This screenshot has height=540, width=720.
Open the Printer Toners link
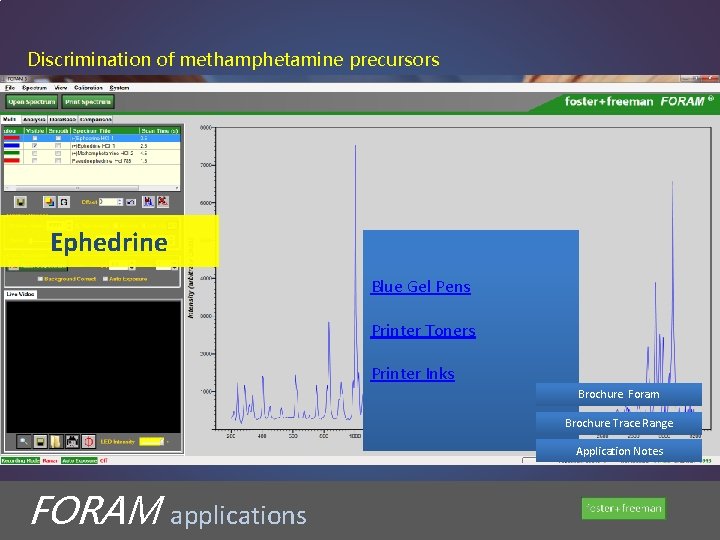pos(423,331)
